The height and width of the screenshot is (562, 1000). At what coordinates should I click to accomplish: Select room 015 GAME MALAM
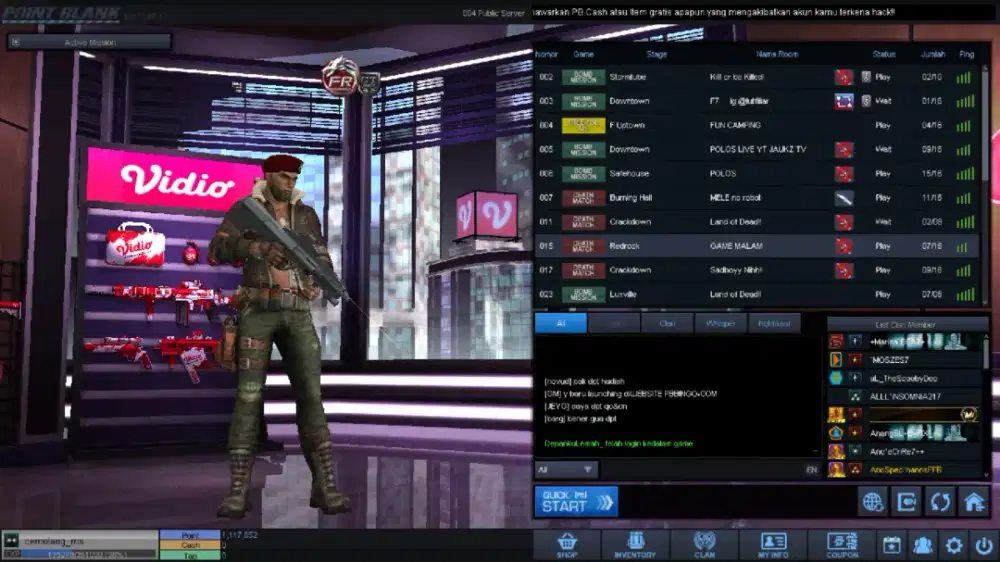tap(756, 246)
